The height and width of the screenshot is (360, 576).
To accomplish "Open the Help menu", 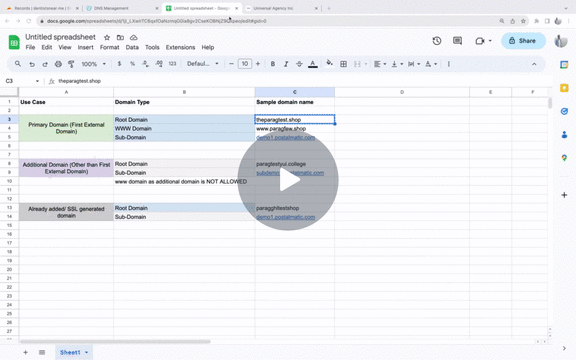I will 208,47.
